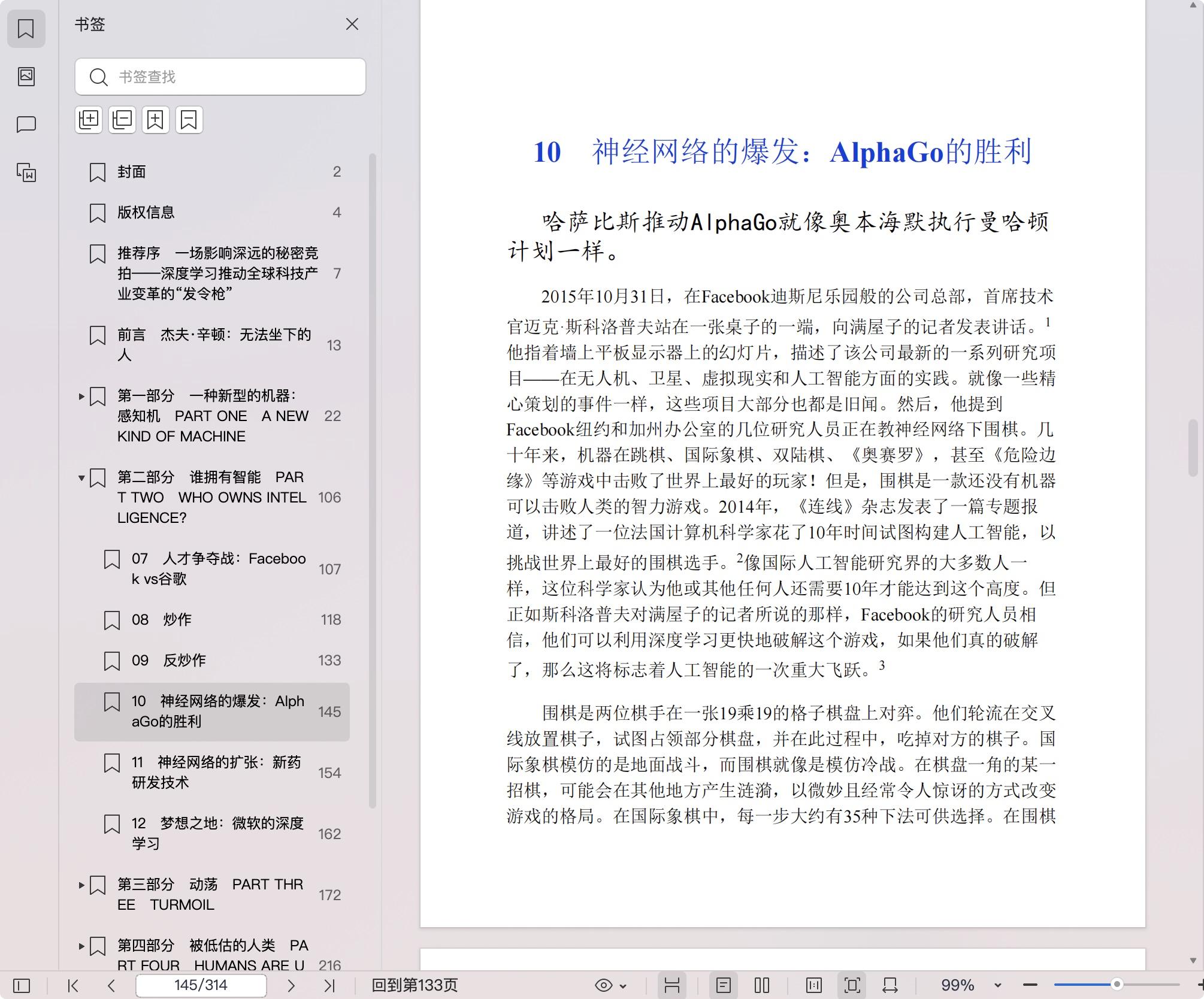Select 10 神经网络的爆发 bookmark
Image resolution: width=1204 pixels, height=999 pixels.
point(212,712)
